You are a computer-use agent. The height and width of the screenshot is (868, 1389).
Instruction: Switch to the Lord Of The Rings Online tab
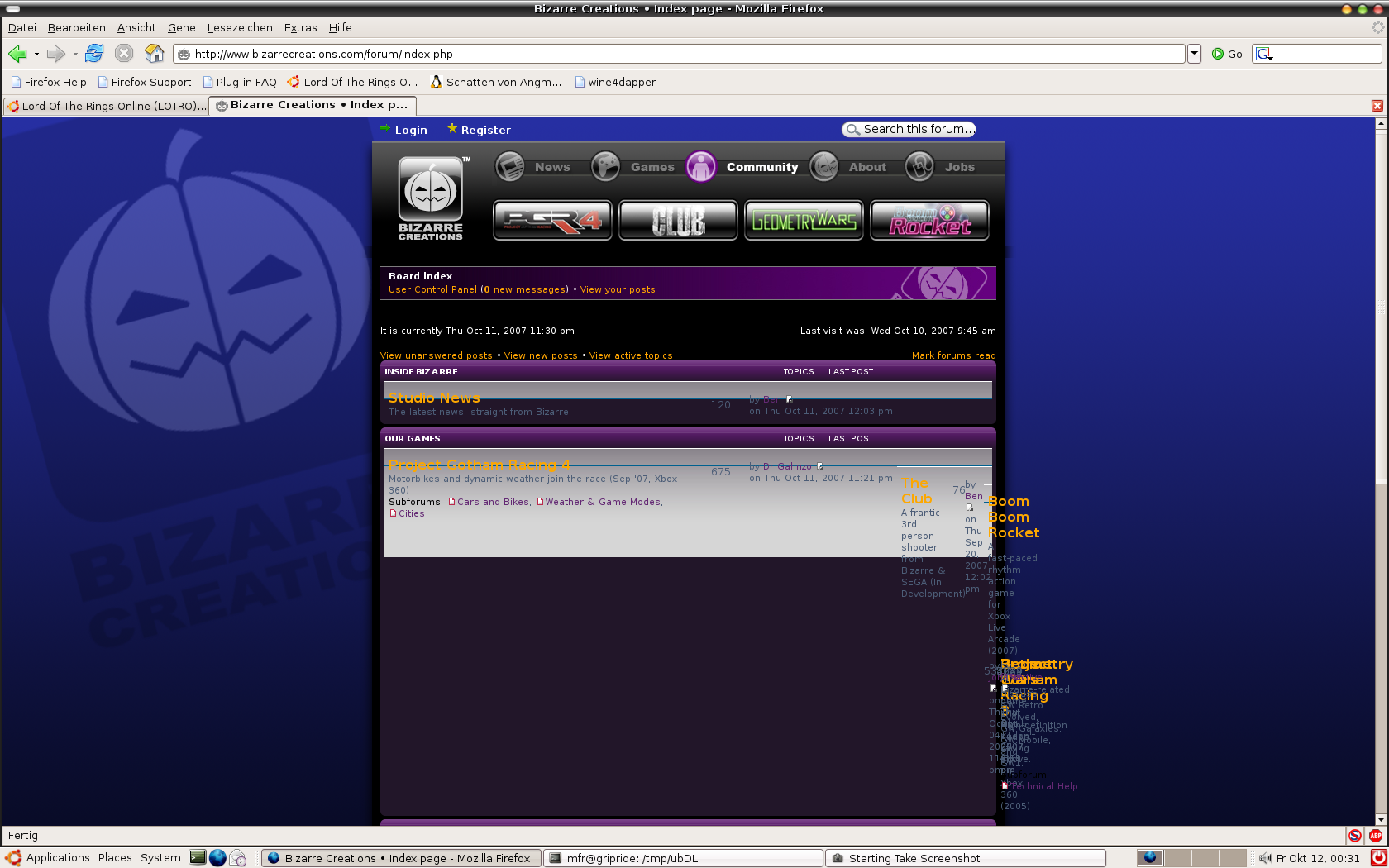[106, 106]
